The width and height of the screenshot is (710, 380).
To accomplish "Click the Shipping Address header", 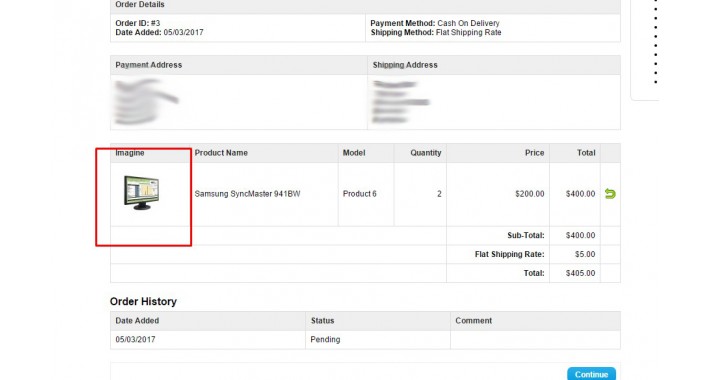I will point(405,65).
